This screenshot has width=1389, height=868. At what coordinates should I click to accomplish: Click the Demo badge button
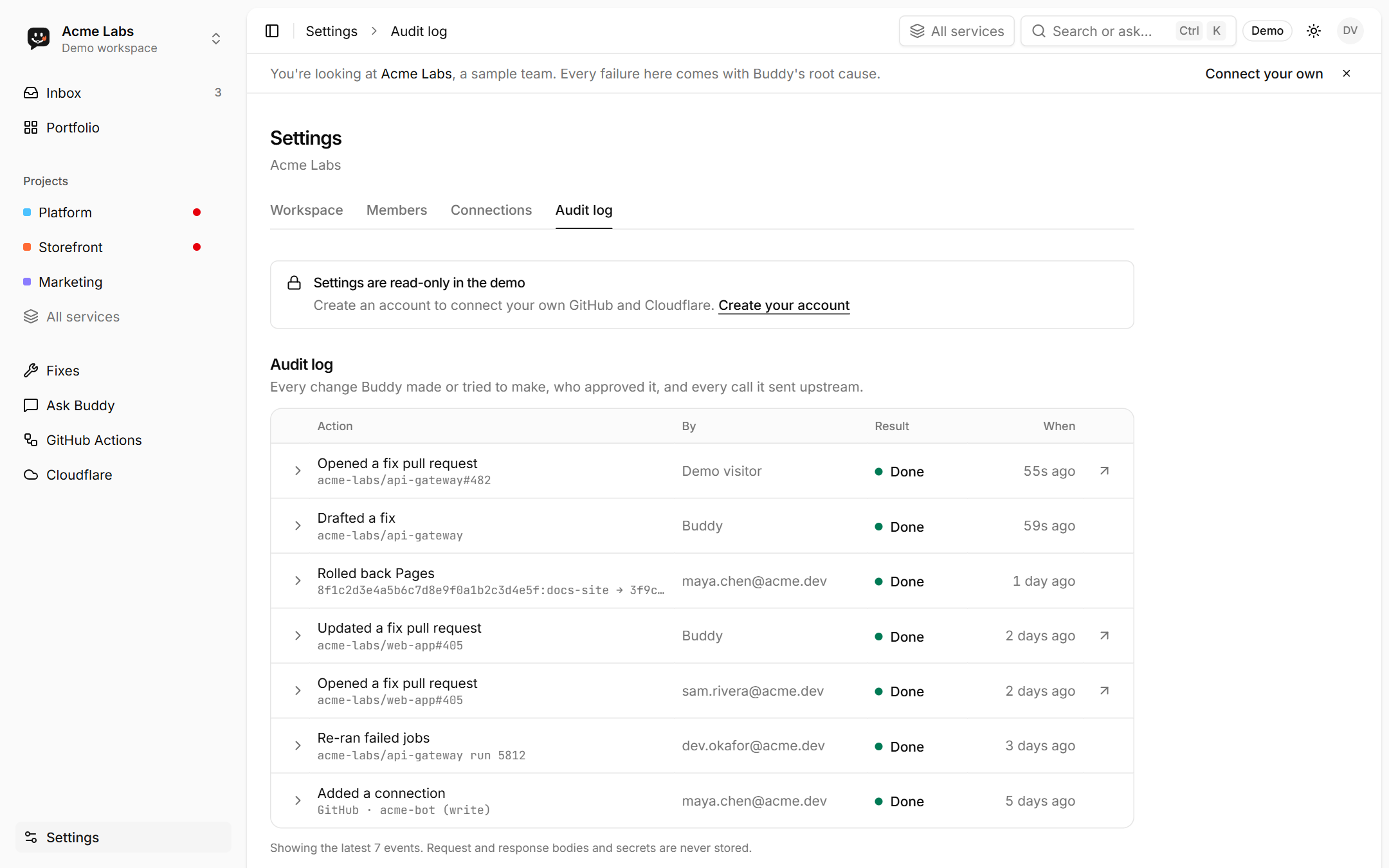pos(1267,31)
